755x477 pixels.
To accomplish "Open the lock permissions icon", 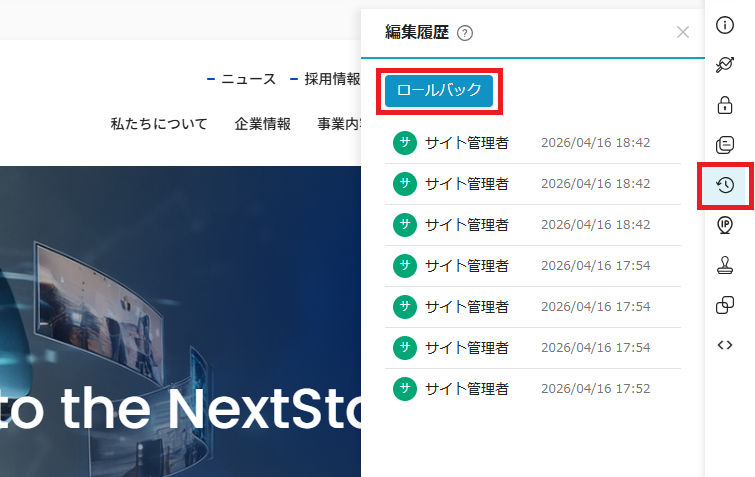I will (726, 105).
